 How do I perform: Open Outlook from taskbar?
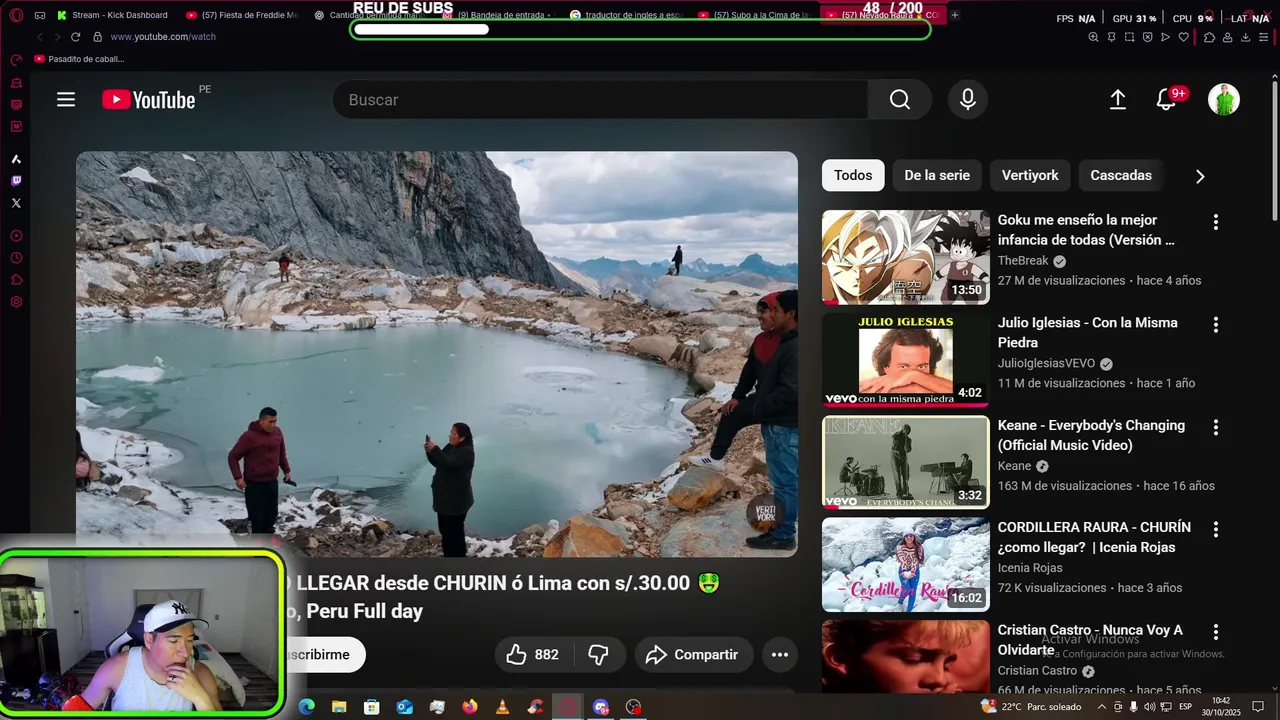[404, 707]
